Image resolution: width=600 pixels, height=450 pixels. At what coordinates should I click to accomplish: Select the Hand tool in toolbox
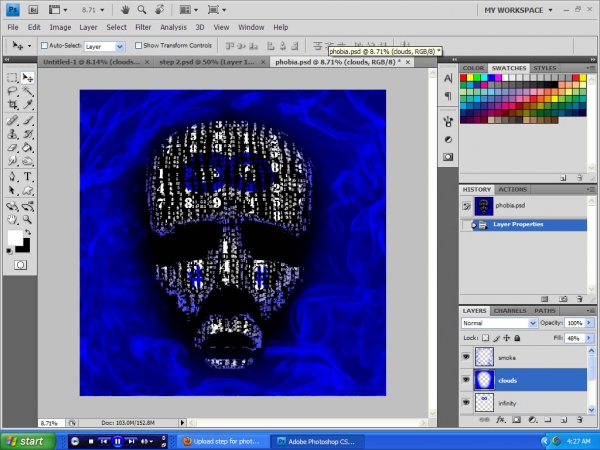(x=12, y=219)
